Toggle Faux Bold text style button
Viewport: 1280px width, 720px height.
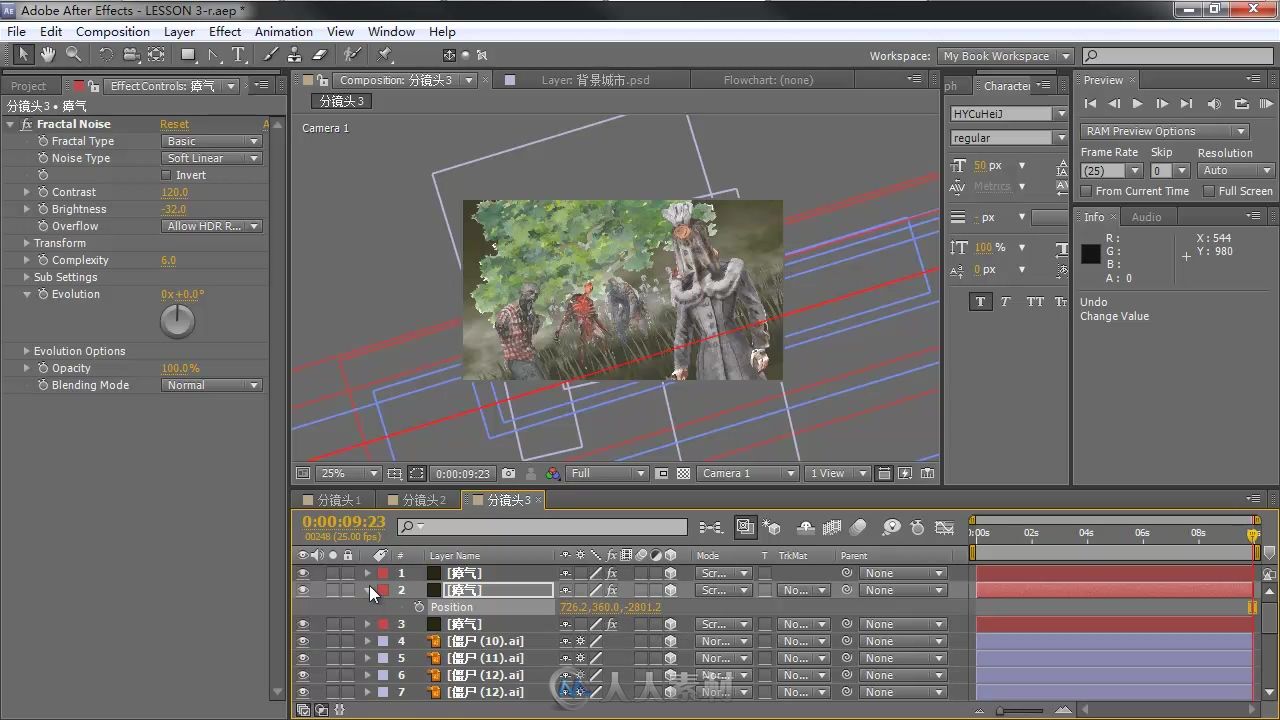(x=980, y=301)
